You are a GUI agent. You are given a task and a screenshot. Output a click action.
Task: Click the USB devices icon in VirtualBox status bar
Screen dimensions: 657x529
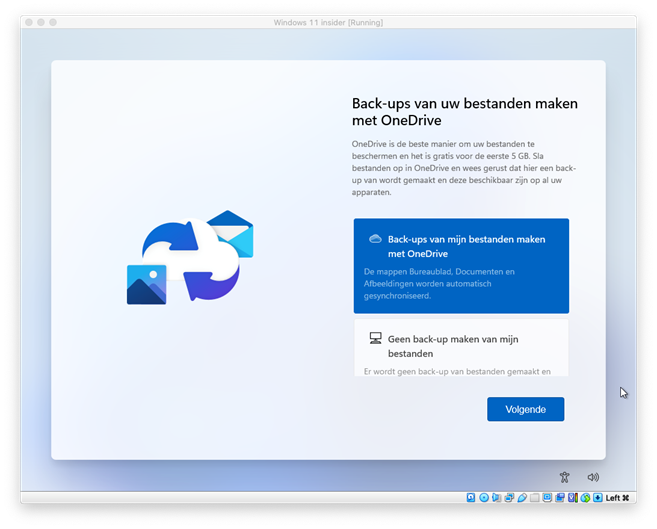tap(522, 498)
